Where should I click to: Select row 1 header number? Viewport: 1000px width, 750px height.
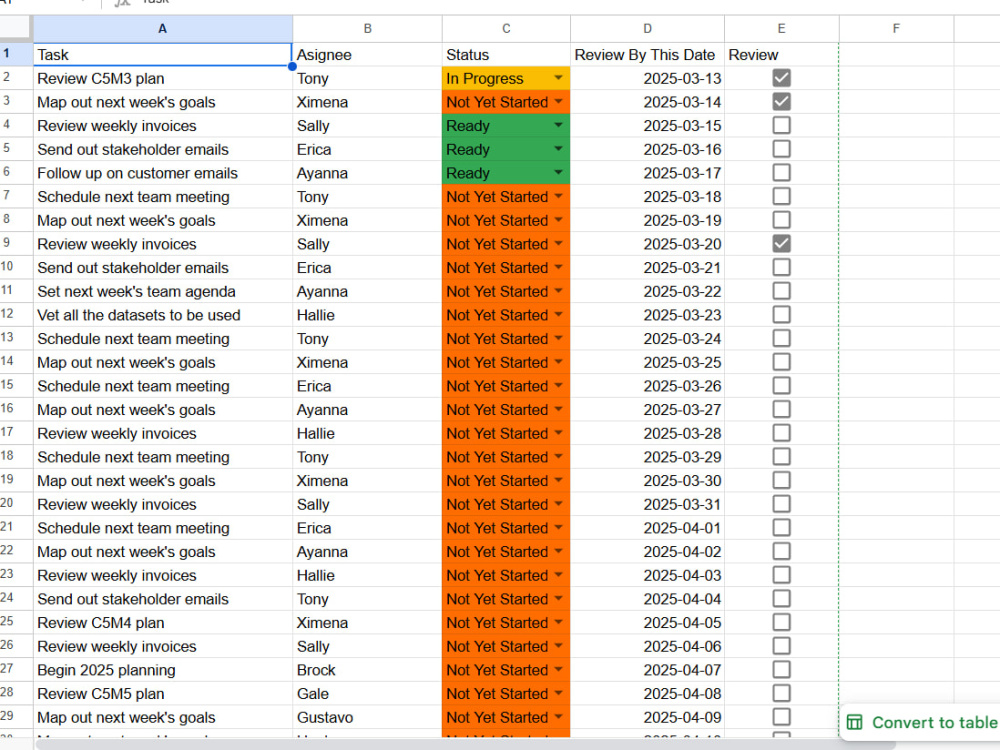click(x=16, y=54)
